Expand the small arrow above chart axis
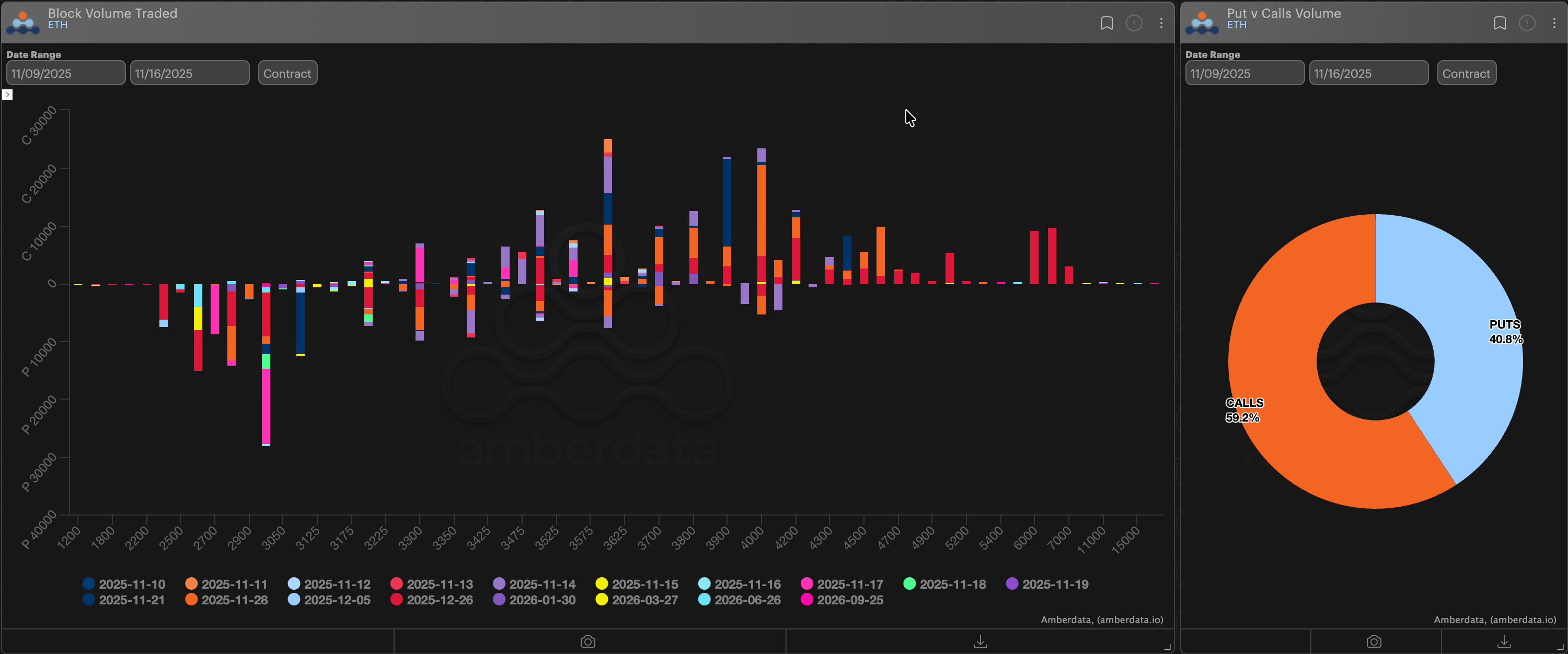The width and height of the screenshot is (1568, 654). (x=7, y=95)
